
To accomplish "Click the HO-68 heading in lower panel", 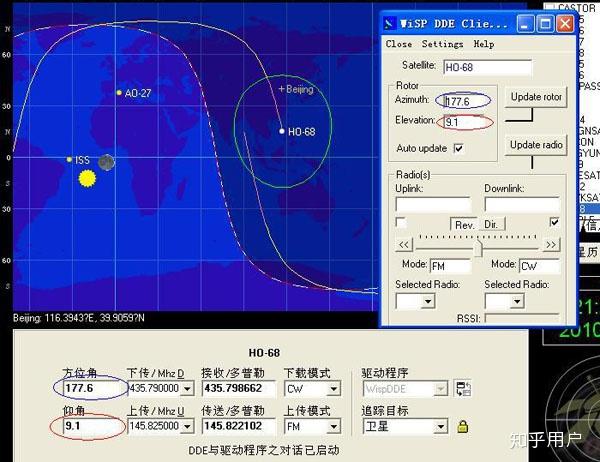I will click(264, 353).
